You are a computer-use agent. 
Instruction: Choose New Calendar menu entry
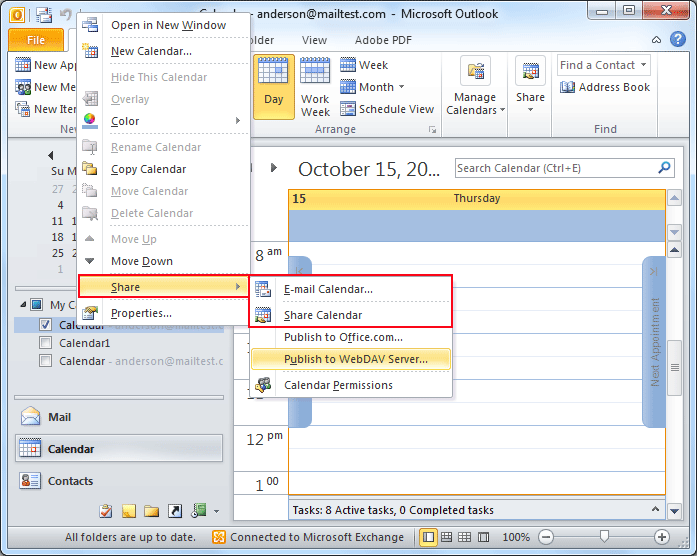(164, 51)
